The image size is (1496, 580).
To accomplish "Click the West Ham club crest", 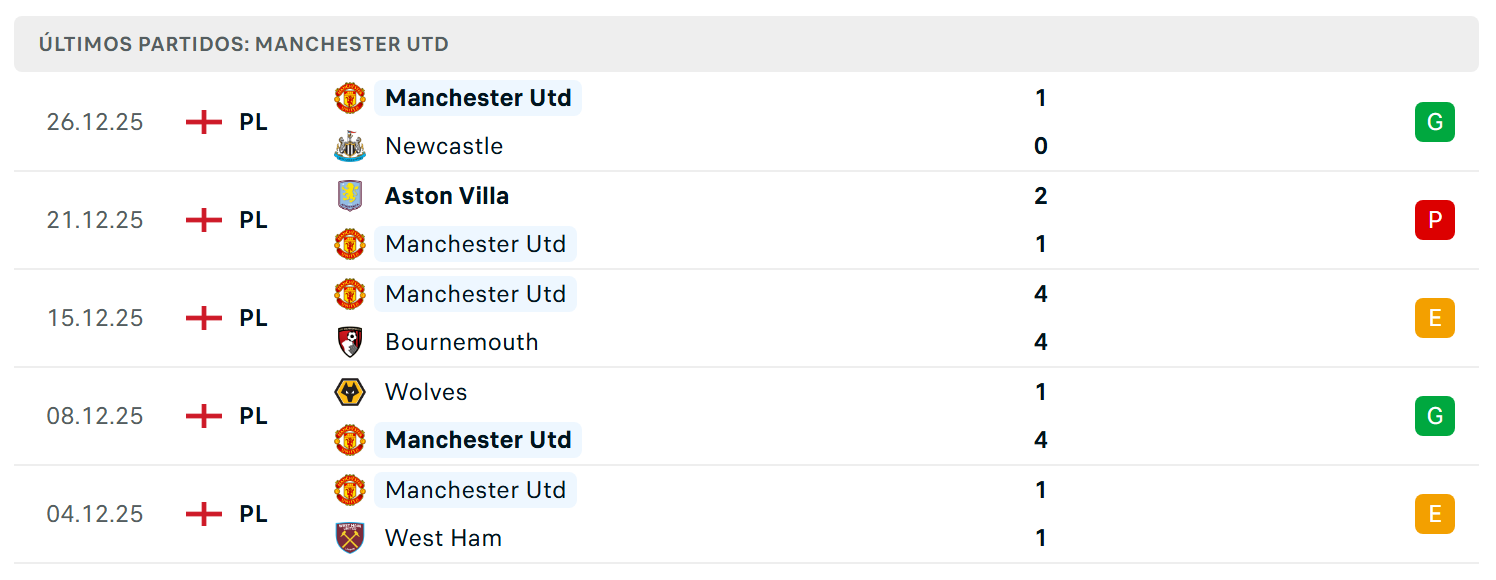I will pyautogui.click(x=350, y=538).
